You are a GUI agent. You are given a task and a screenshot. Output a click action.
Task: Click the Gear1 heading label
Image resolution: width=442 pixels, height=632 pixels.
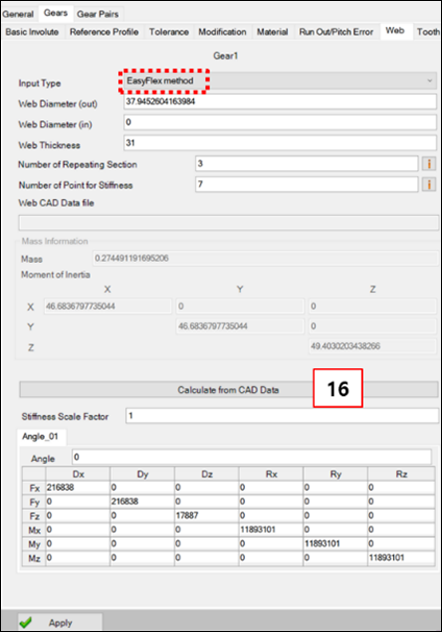[x=226, y=56]
